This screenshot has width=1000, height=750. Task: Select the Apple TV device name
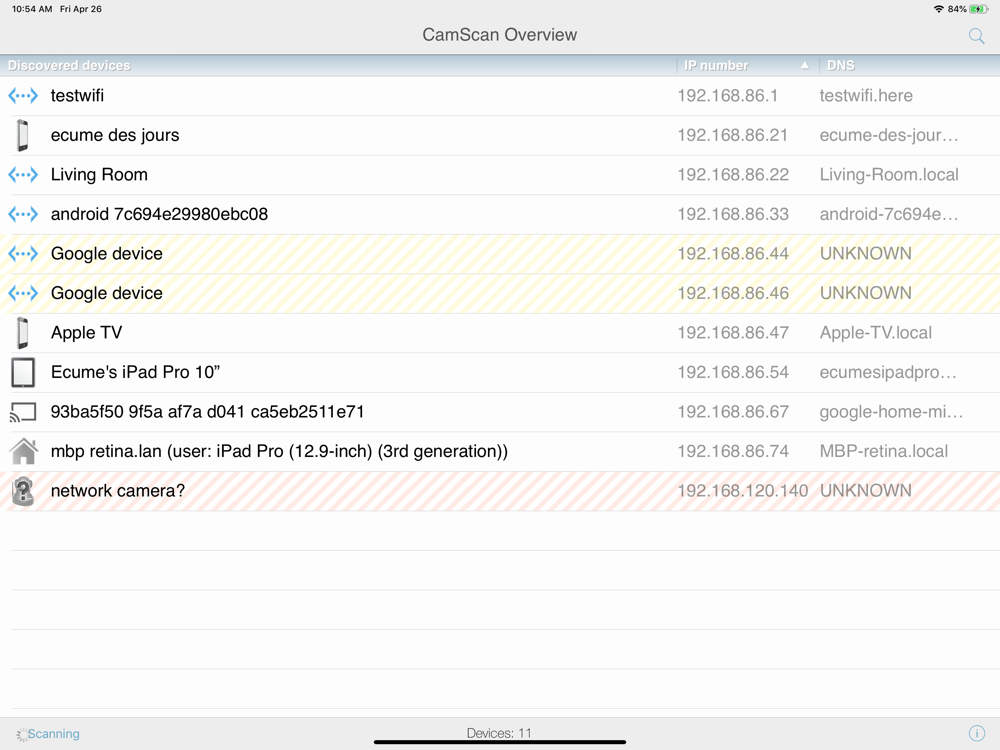pos(86,333)
